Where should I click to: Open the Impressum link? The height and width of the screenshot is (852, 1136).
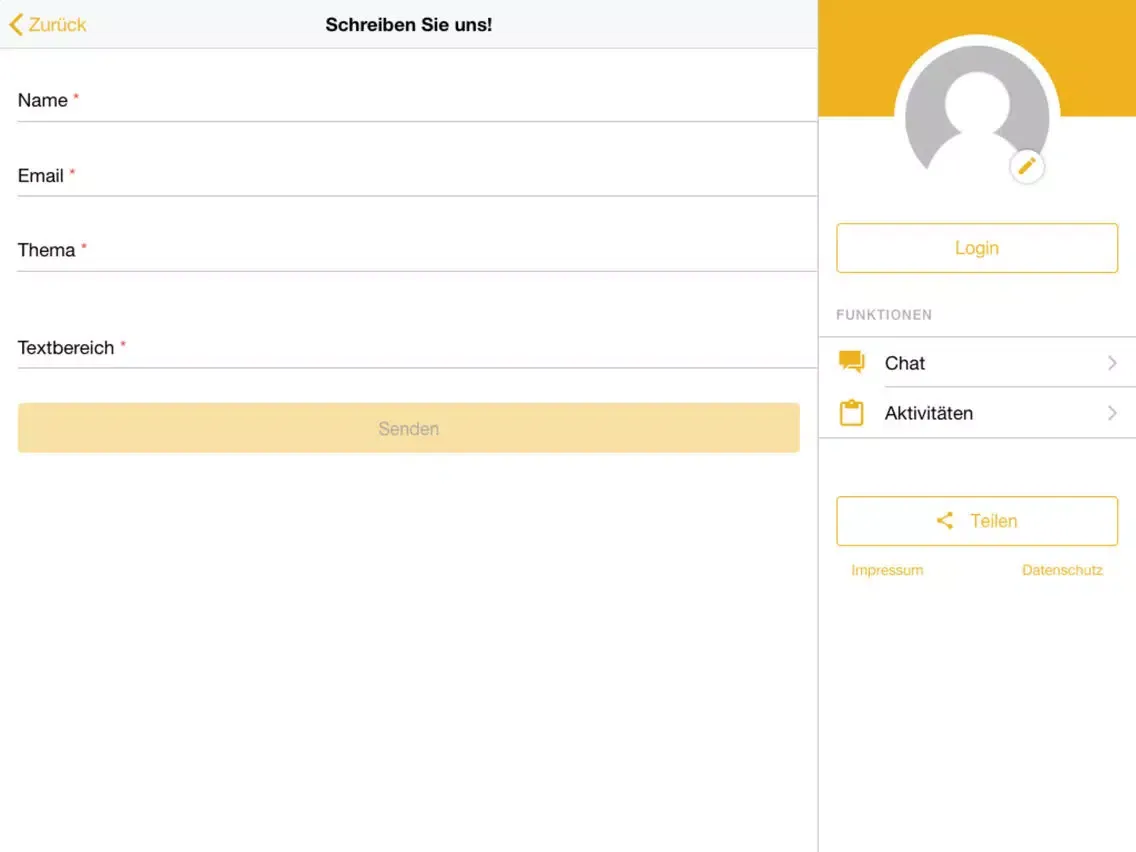pos(887,570)
